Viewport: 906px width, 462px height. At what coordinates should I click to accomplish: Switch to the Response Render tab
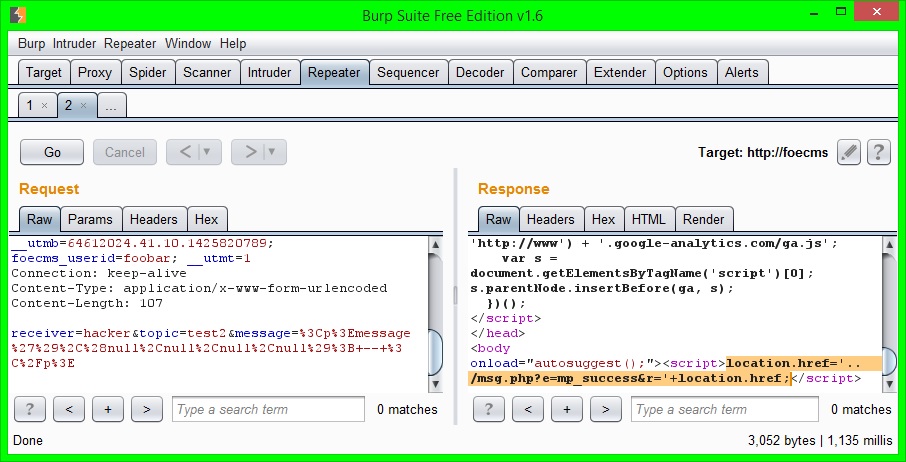pos(703,219)
